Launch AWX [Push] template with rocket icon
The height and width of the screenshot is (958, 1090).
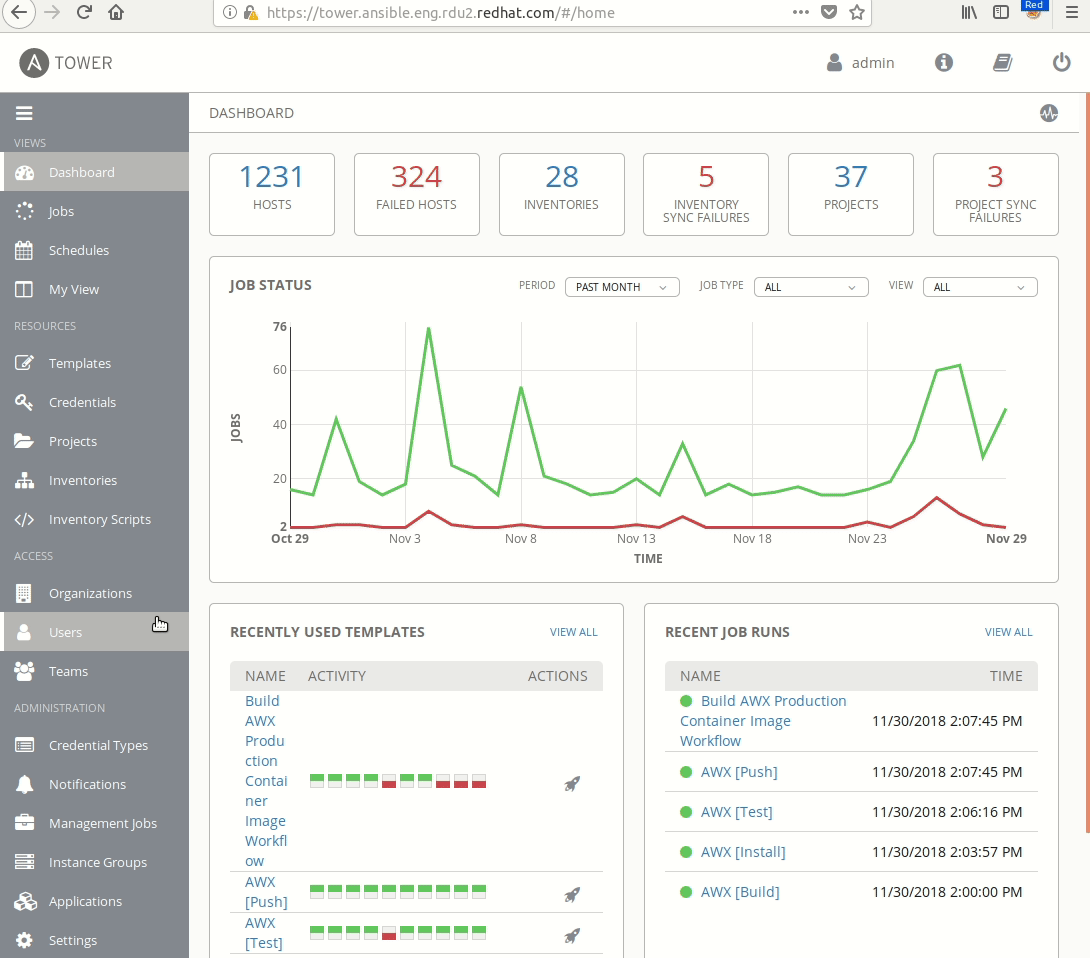(571, 895)
